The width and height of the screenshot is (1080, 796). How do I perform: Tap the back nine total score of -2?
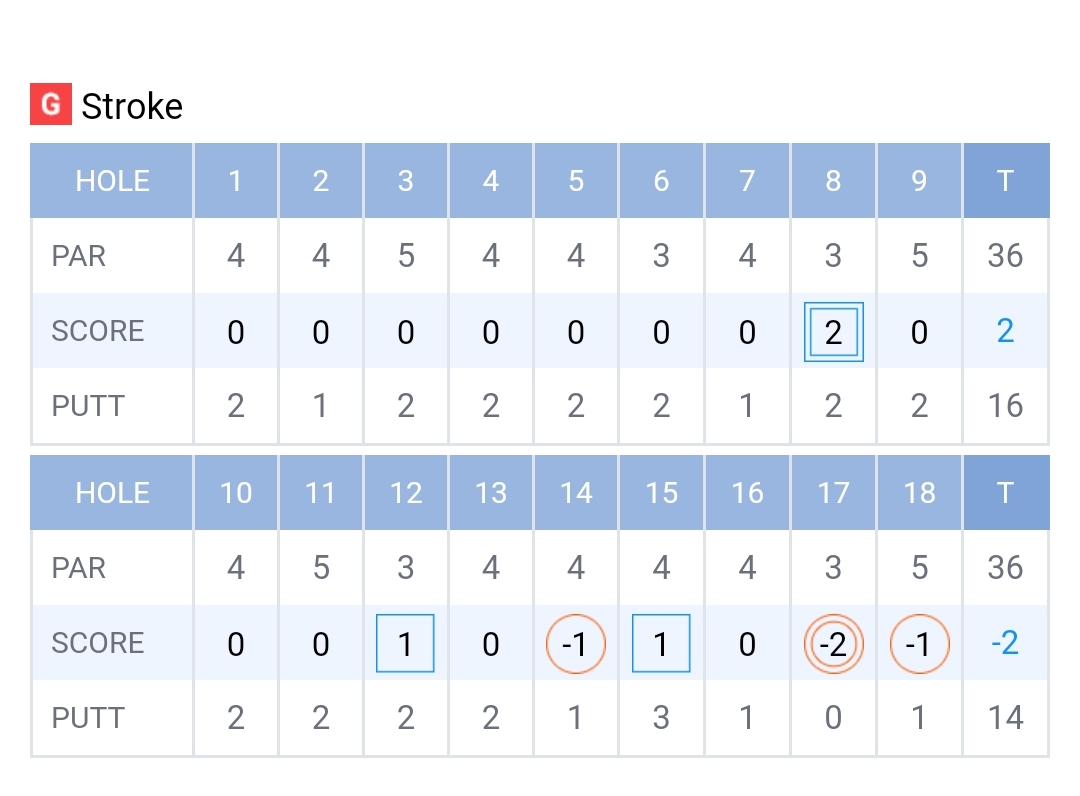1005,643
